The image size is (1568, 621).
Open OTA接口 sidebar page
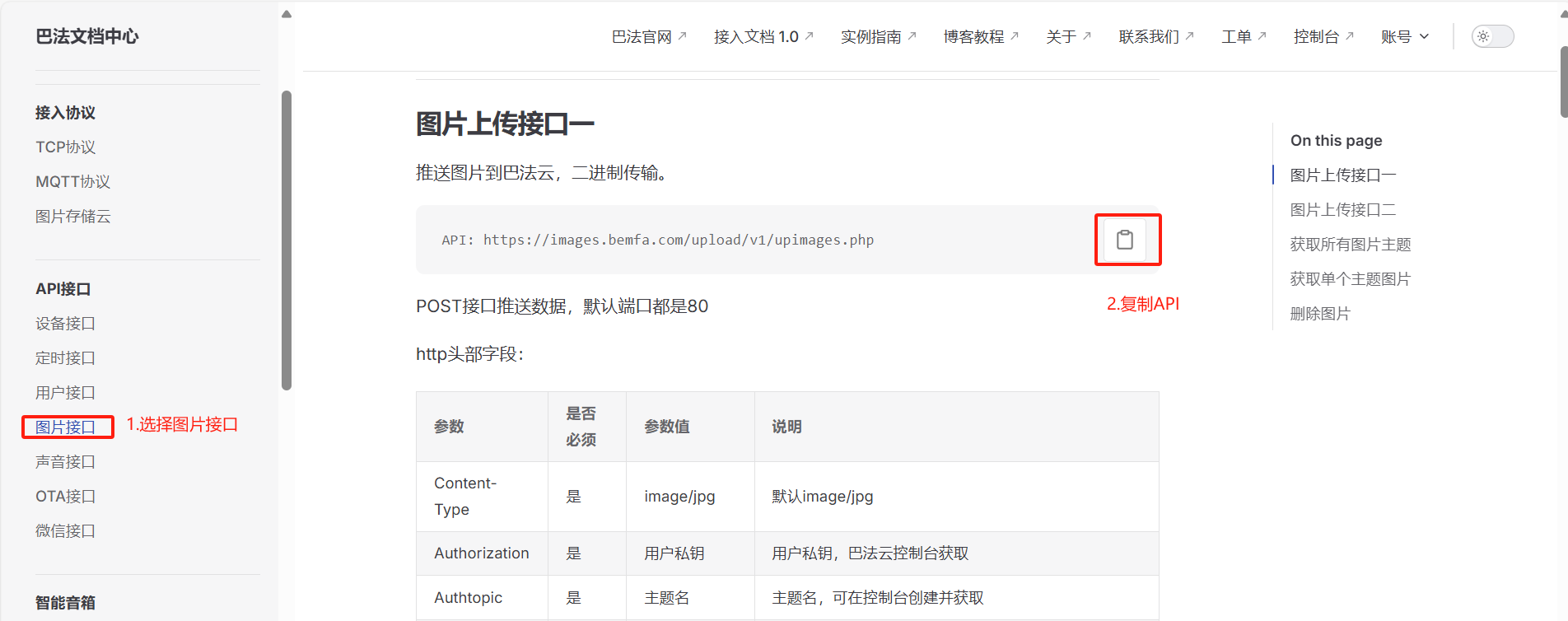66,496
